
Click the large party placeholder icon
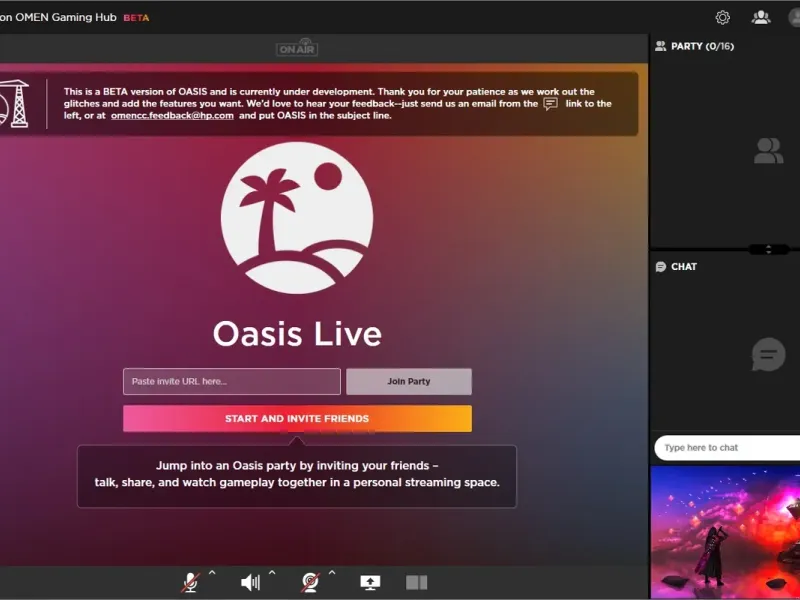pyautogui.click(x=768, y=151)
